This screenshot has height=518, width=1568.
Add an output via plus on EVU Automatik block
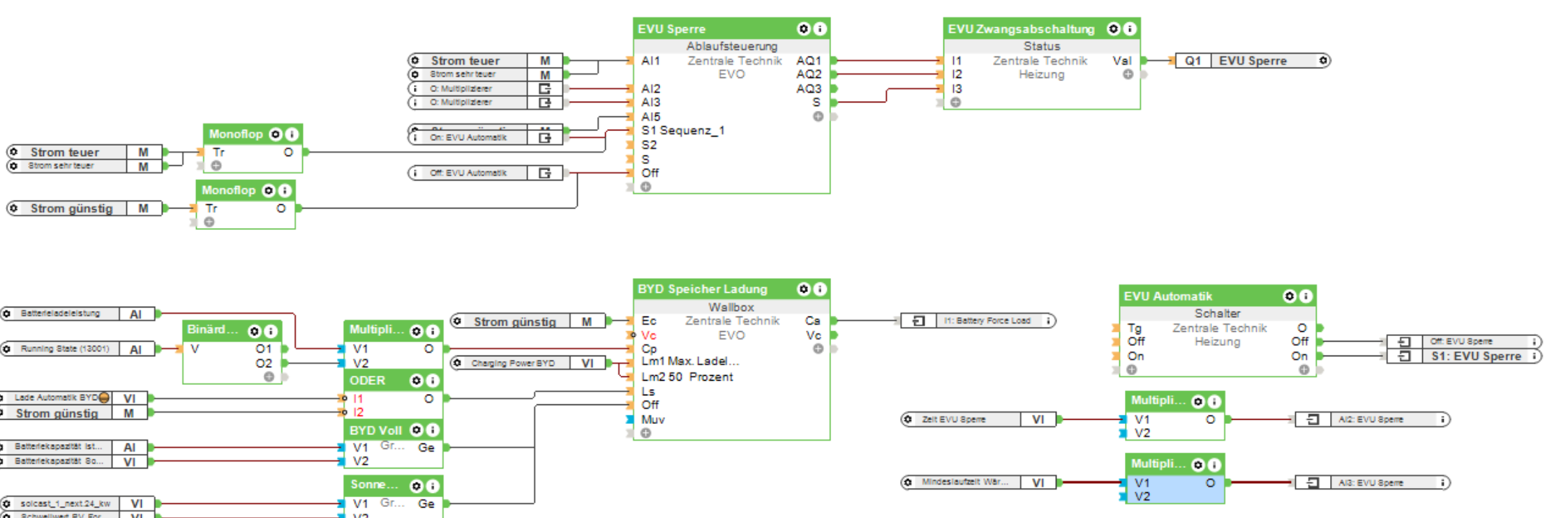pyautogui.click(x=1304, y=370)
